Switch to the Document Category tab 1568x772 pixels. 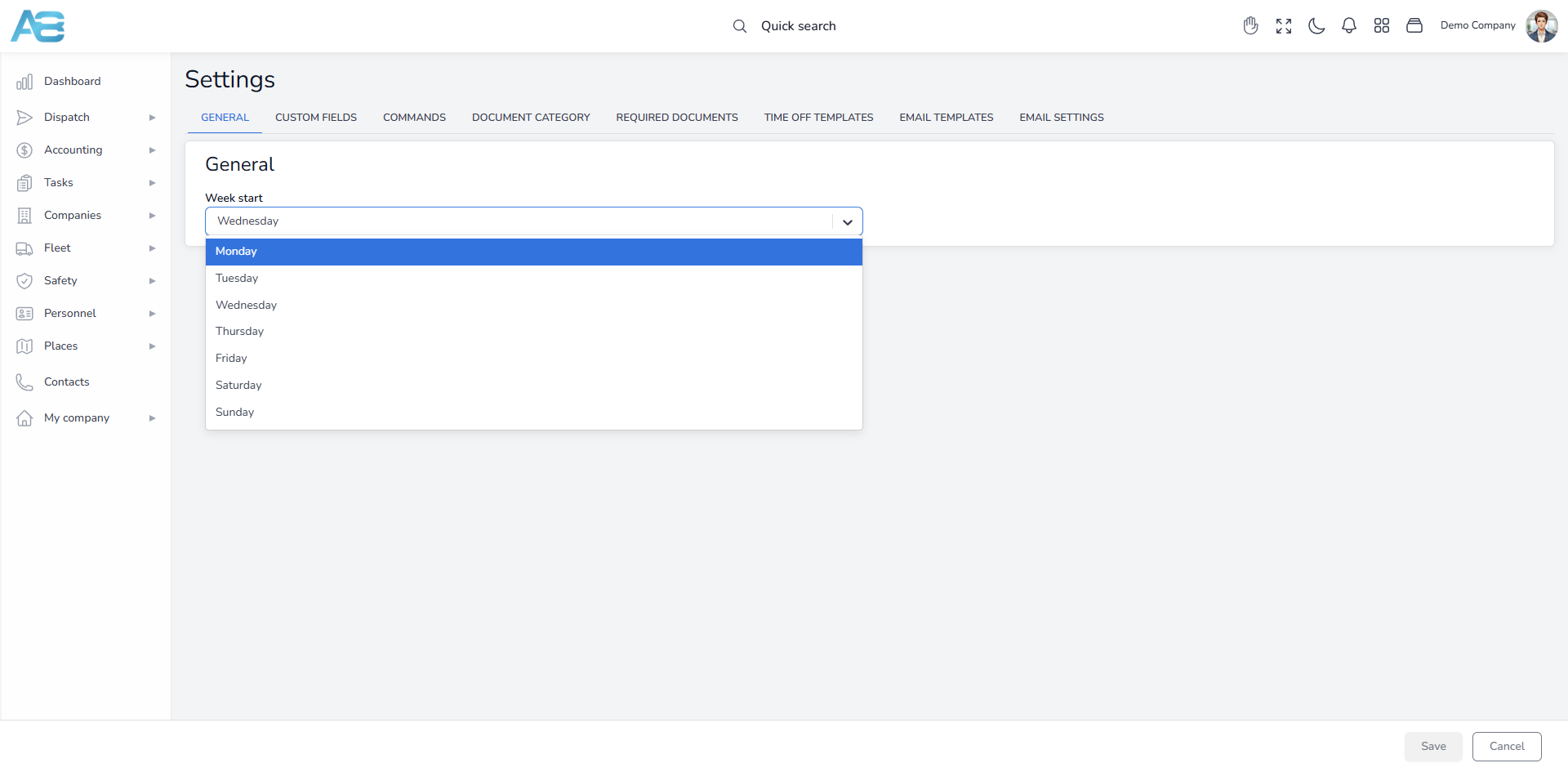click(x=531, y=118)
